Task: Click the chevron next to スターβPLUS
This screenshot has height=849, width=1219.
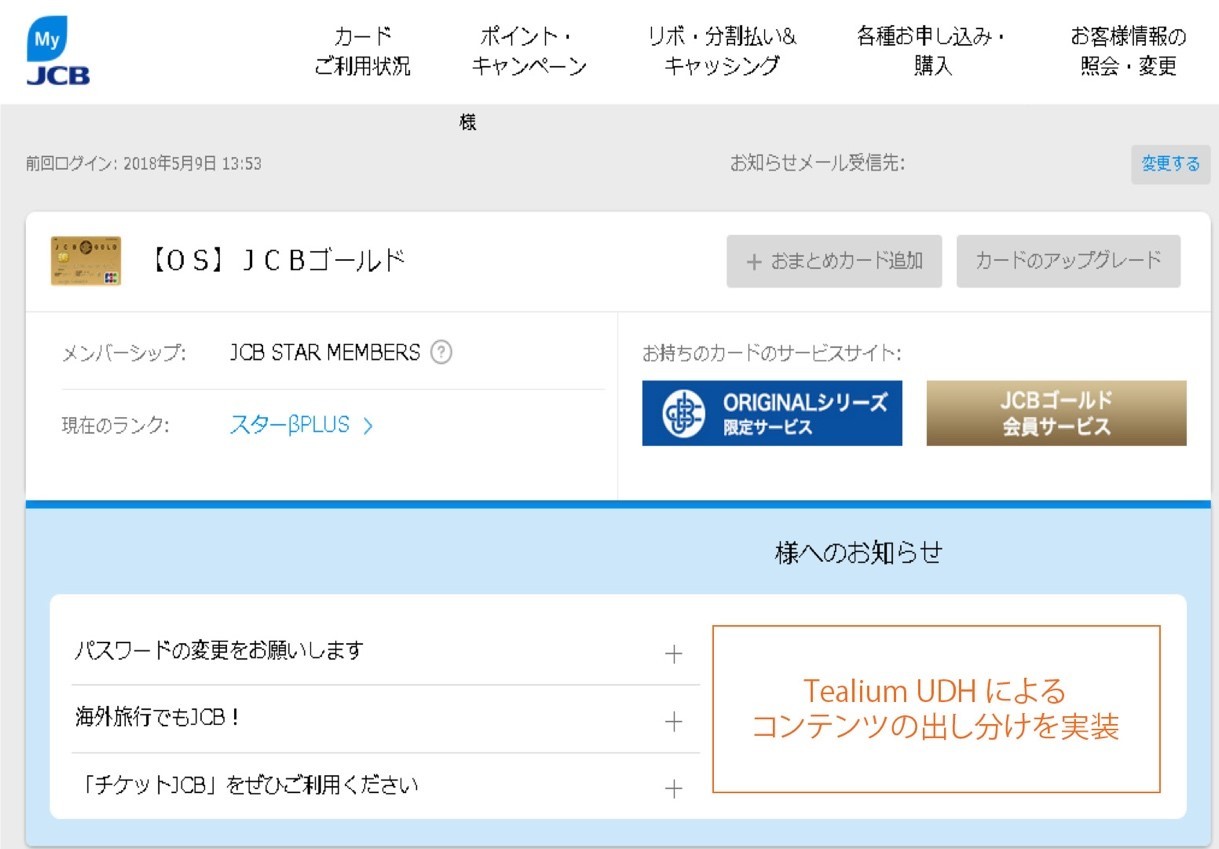Action: click(x=368, y=426)
